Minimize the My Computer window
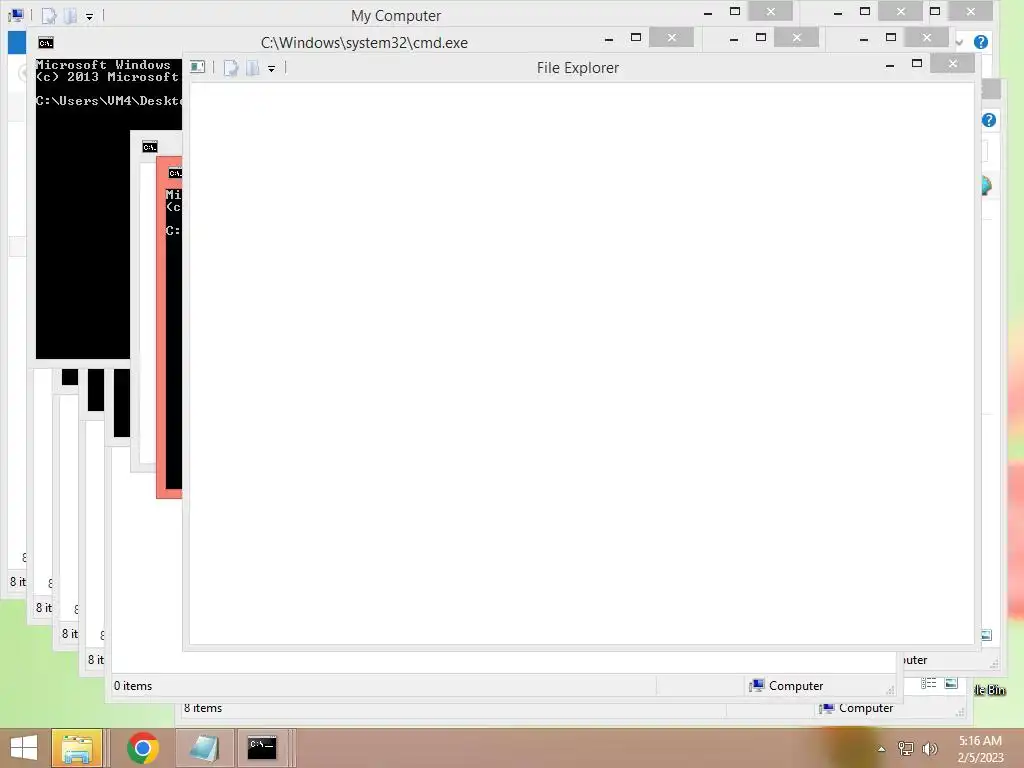The height and width of the screenshot is (768, 1024). point(708,12)
